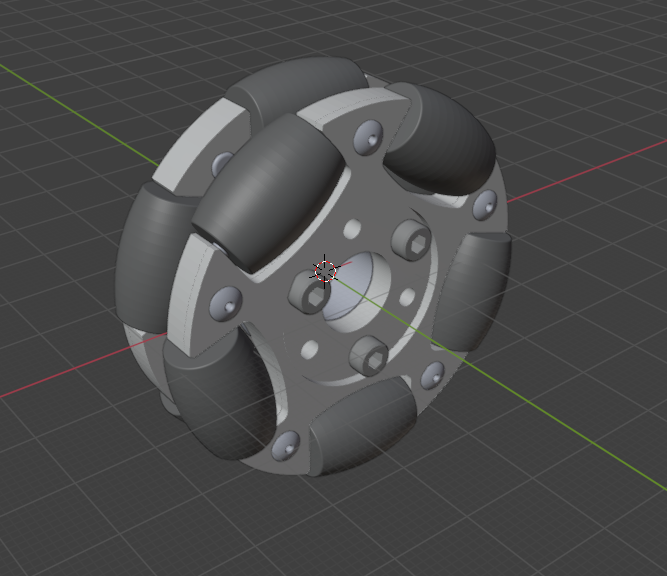
Task: Click the small hole right of the hub bore
Action: coord(406,298)
